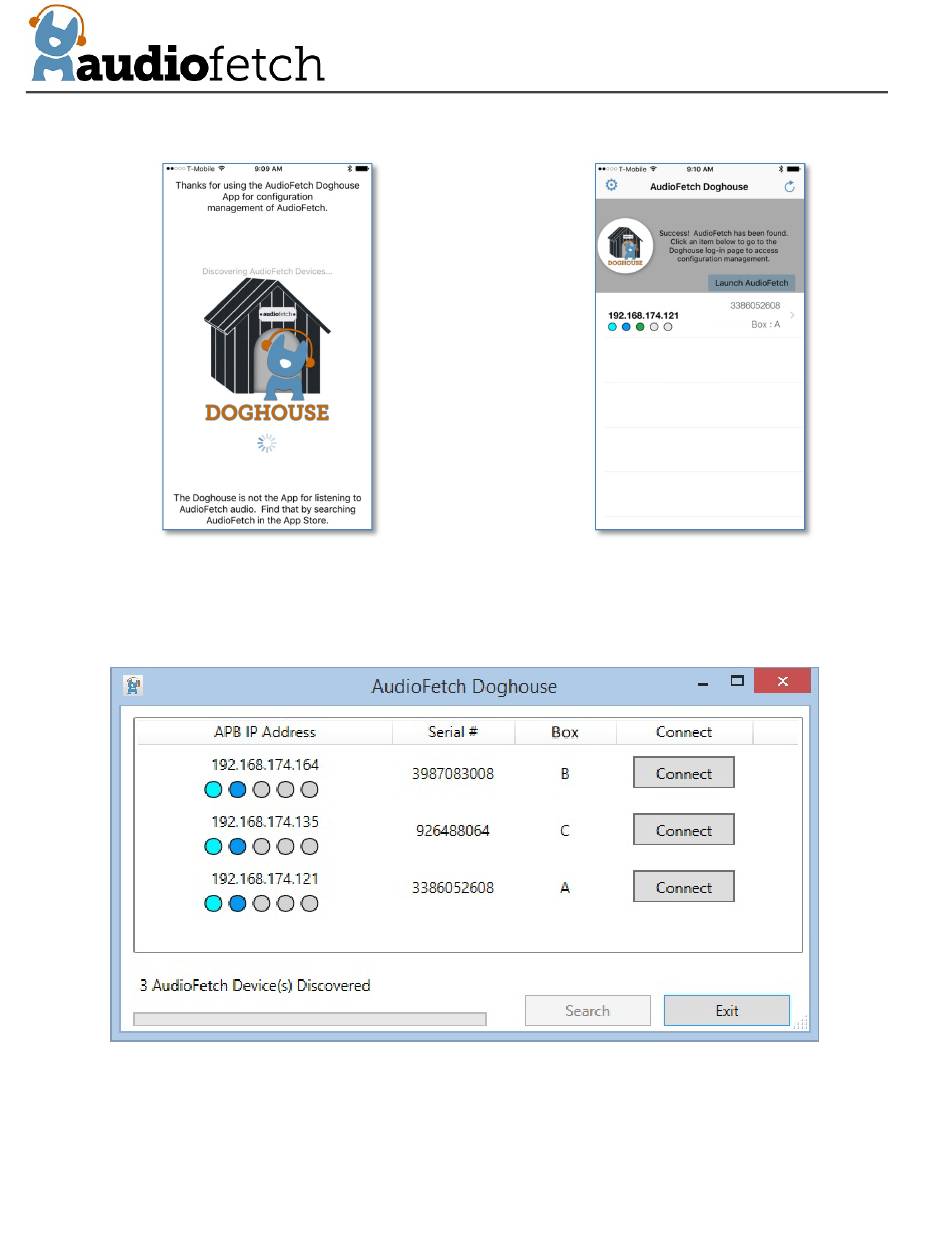This screenshot has width=950, height=1254.
Task: Click '3 AudioFetch Device(s) Discovered' status text
Action: click(255, 985)
